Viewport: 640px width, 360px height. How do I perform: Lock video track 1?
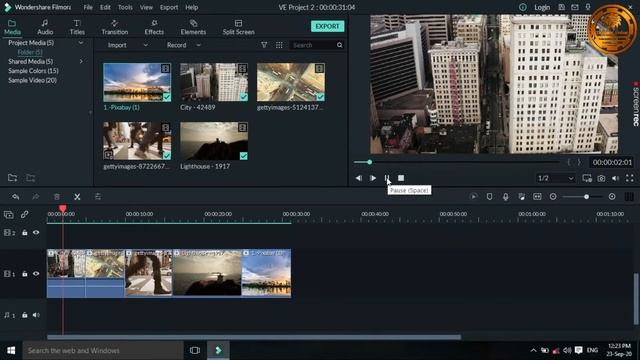tap(24, 274)
